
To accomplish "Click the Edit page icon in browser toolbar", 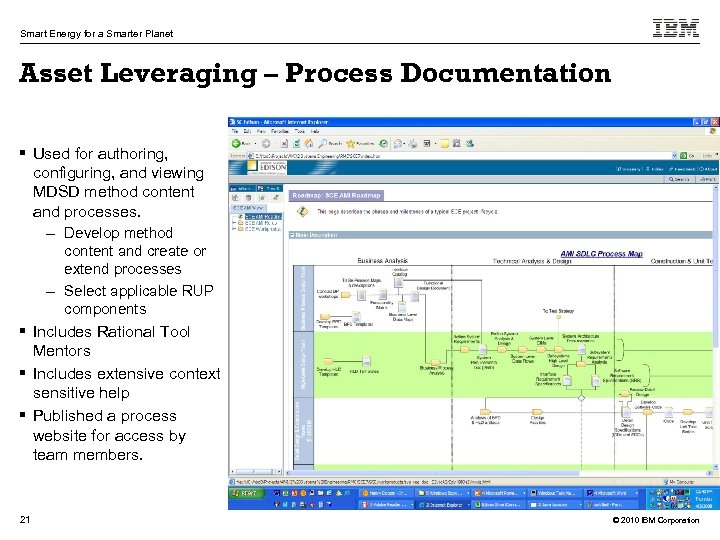I will coord(427,144).
